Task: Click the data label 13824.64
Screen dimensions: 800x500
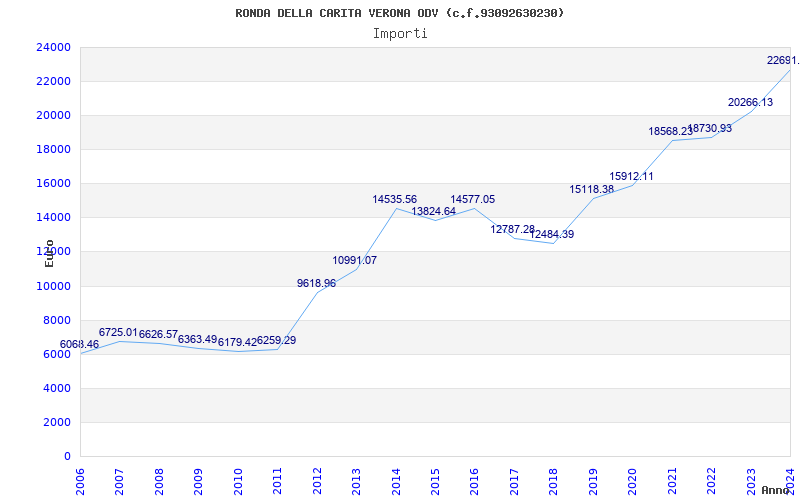Action: 434,211
